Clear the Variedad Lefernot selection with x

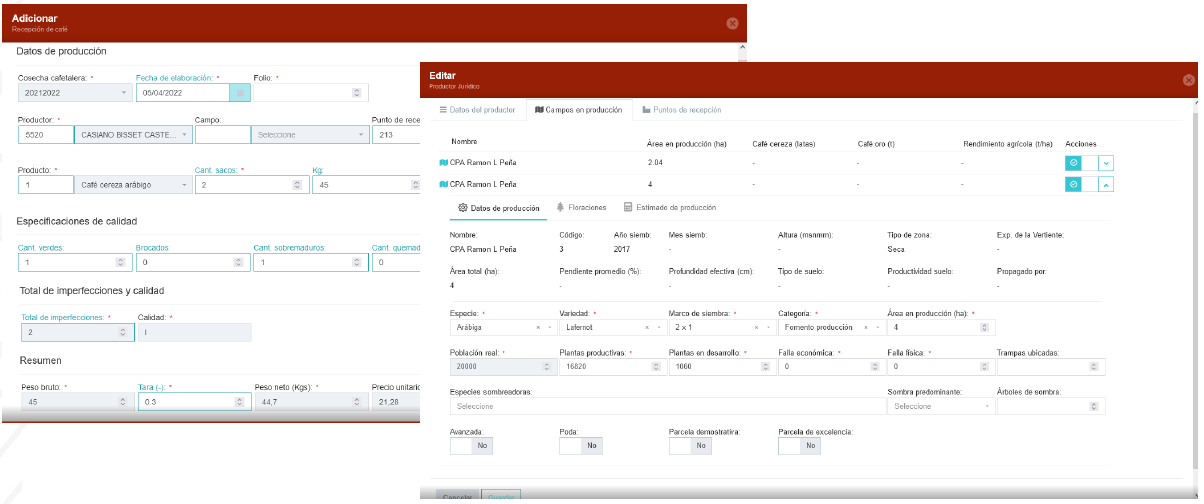646,327
